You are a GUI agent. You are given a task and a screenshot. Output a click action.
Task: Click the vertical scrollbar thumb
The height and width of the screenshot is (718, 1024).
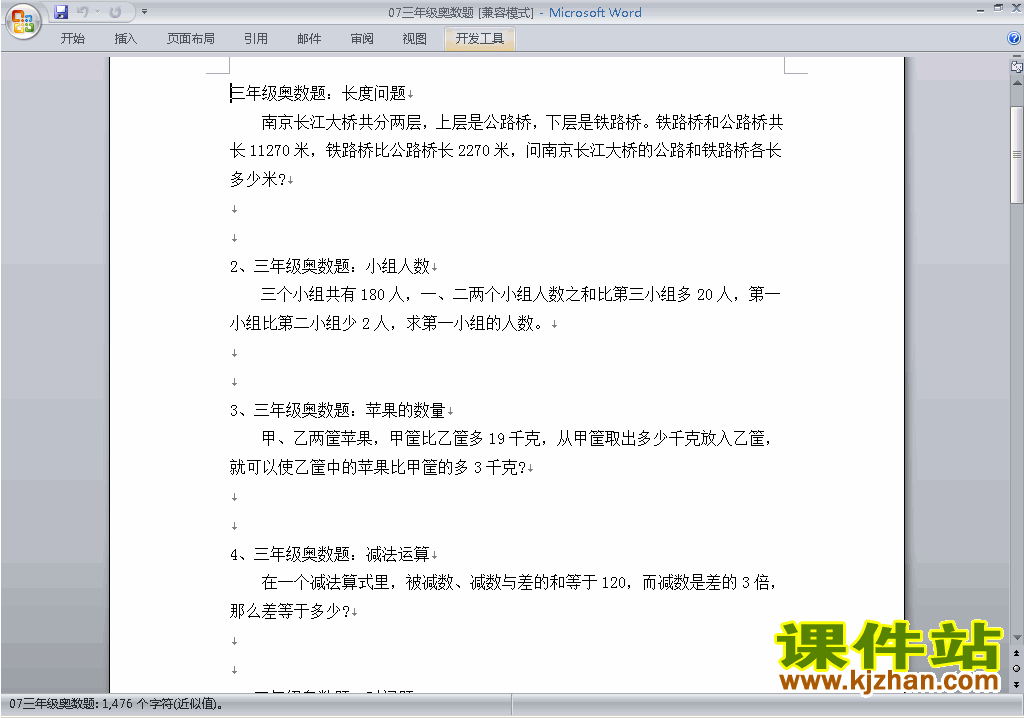(x=1017, y=154)
